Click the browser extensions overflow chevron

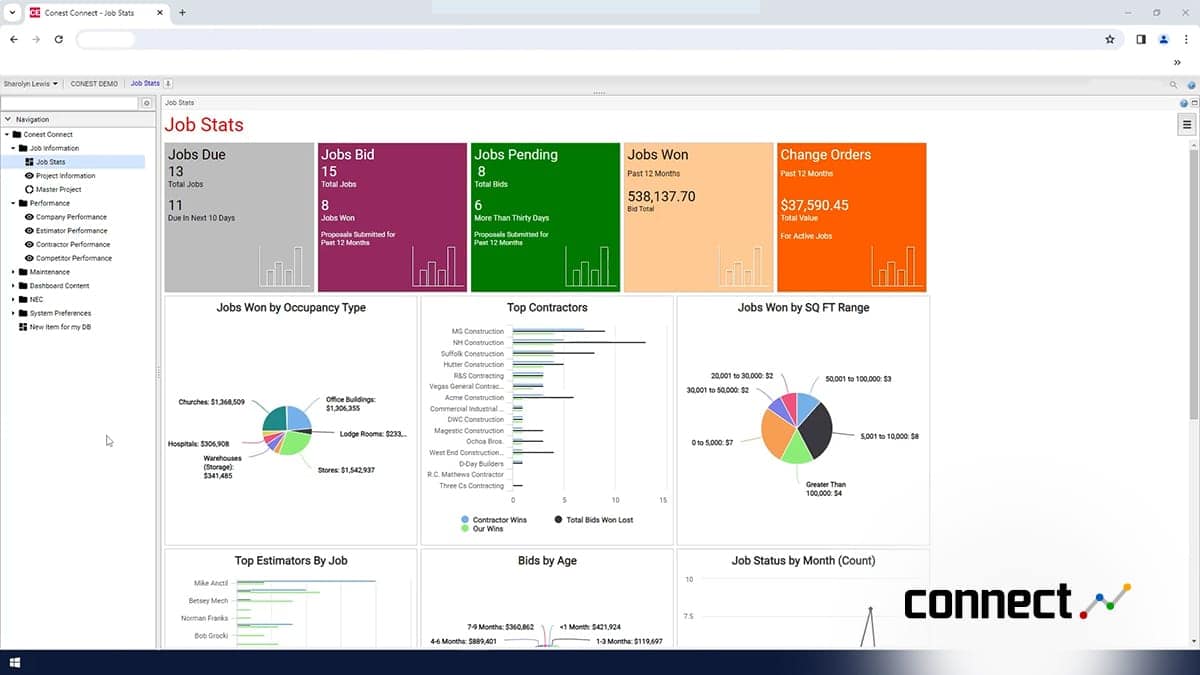point(1177,62)
